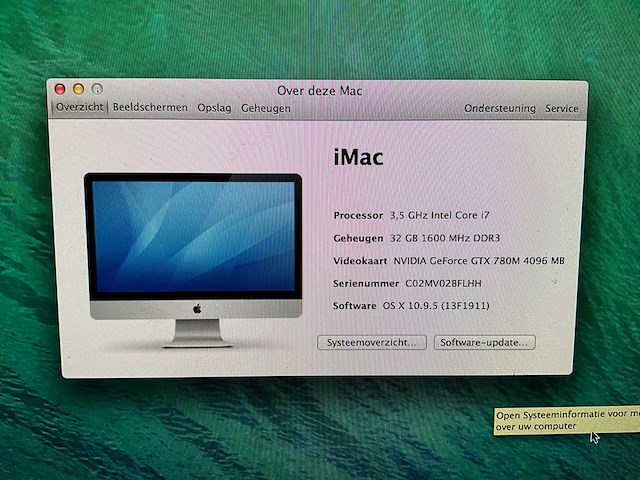Open the Opslag tab

click(x=214, y=108)
